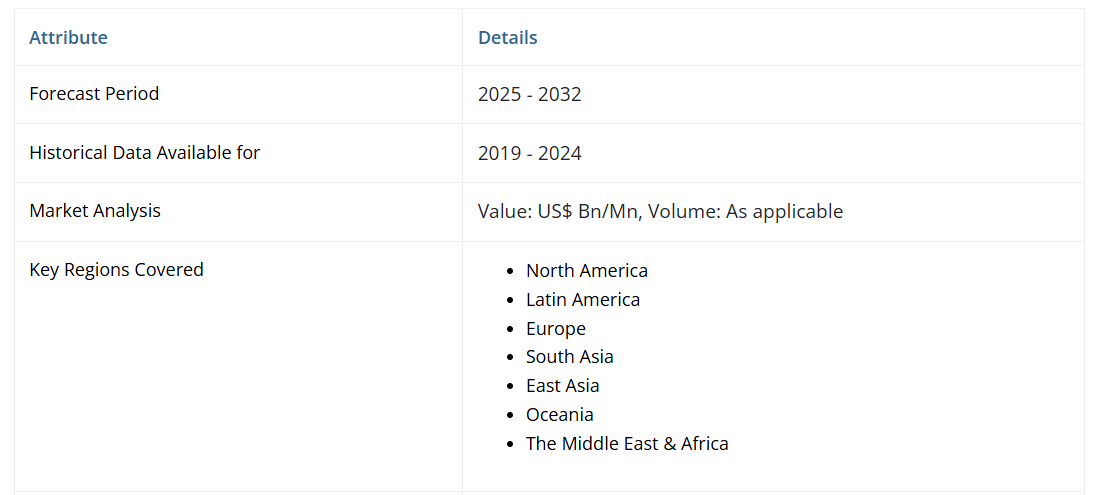Select Historical Data Available for label
Viewport: 1095px width, 495px height.
[x=144, y=153]
